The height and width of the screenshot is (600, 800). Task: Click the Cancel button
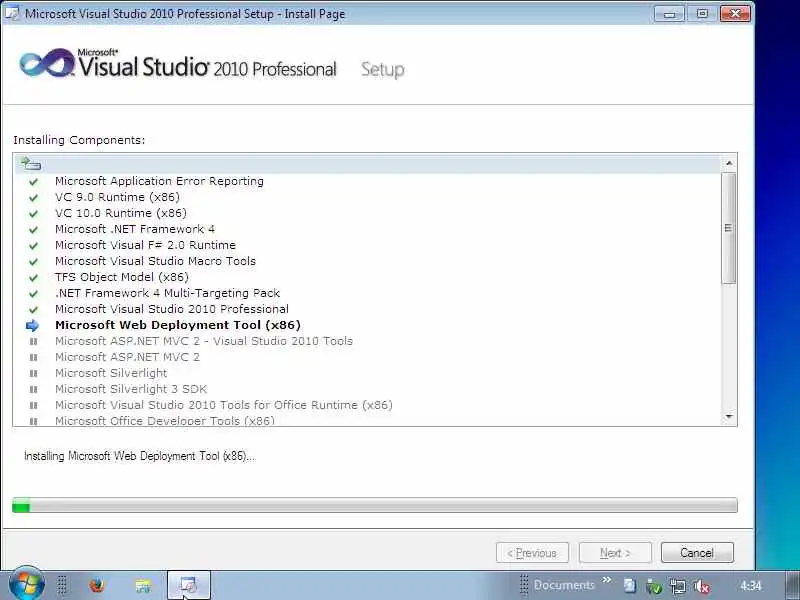coord(697,553)
